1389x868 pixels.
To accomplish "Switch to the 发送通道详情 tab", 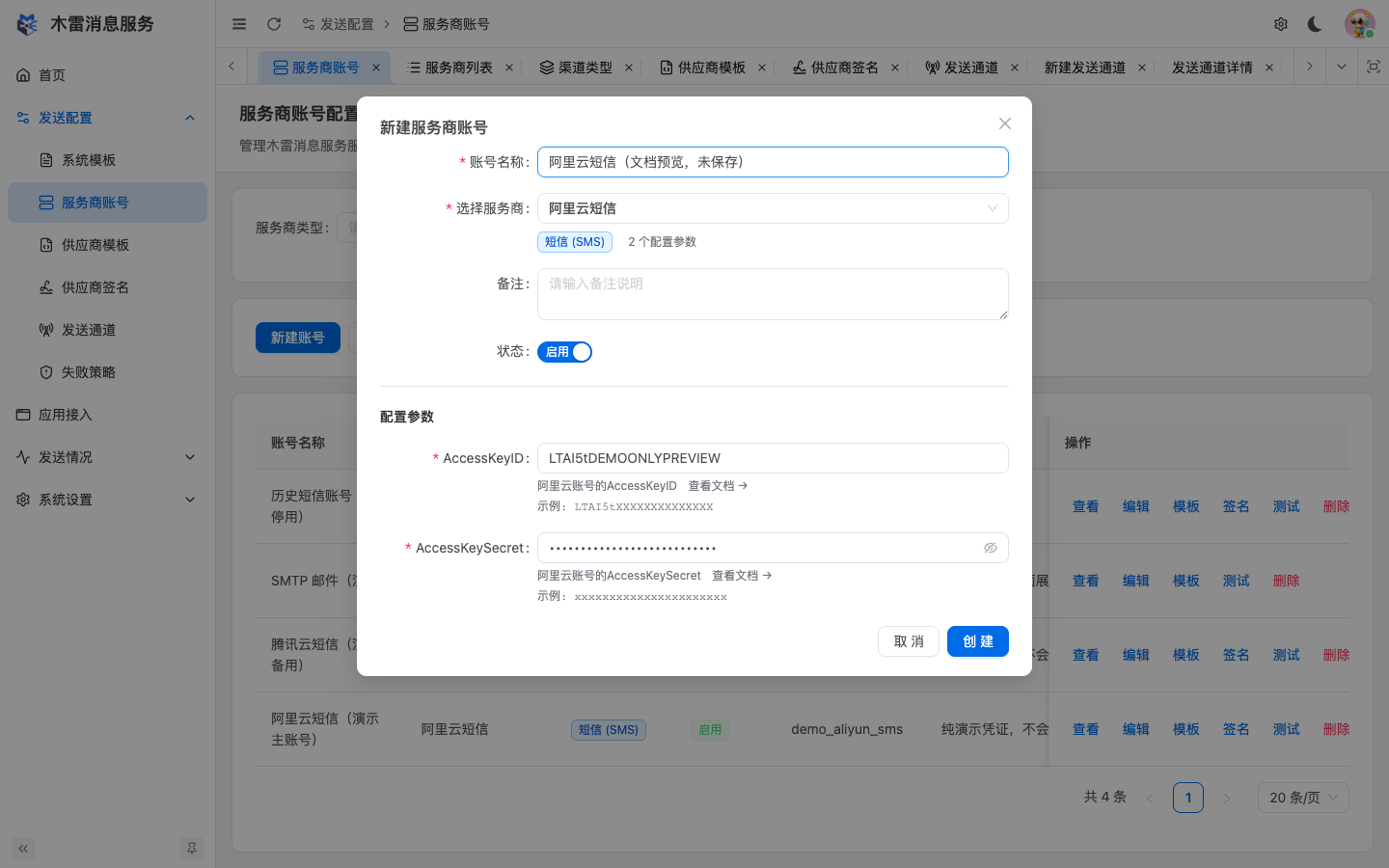I will point(1212,68).
